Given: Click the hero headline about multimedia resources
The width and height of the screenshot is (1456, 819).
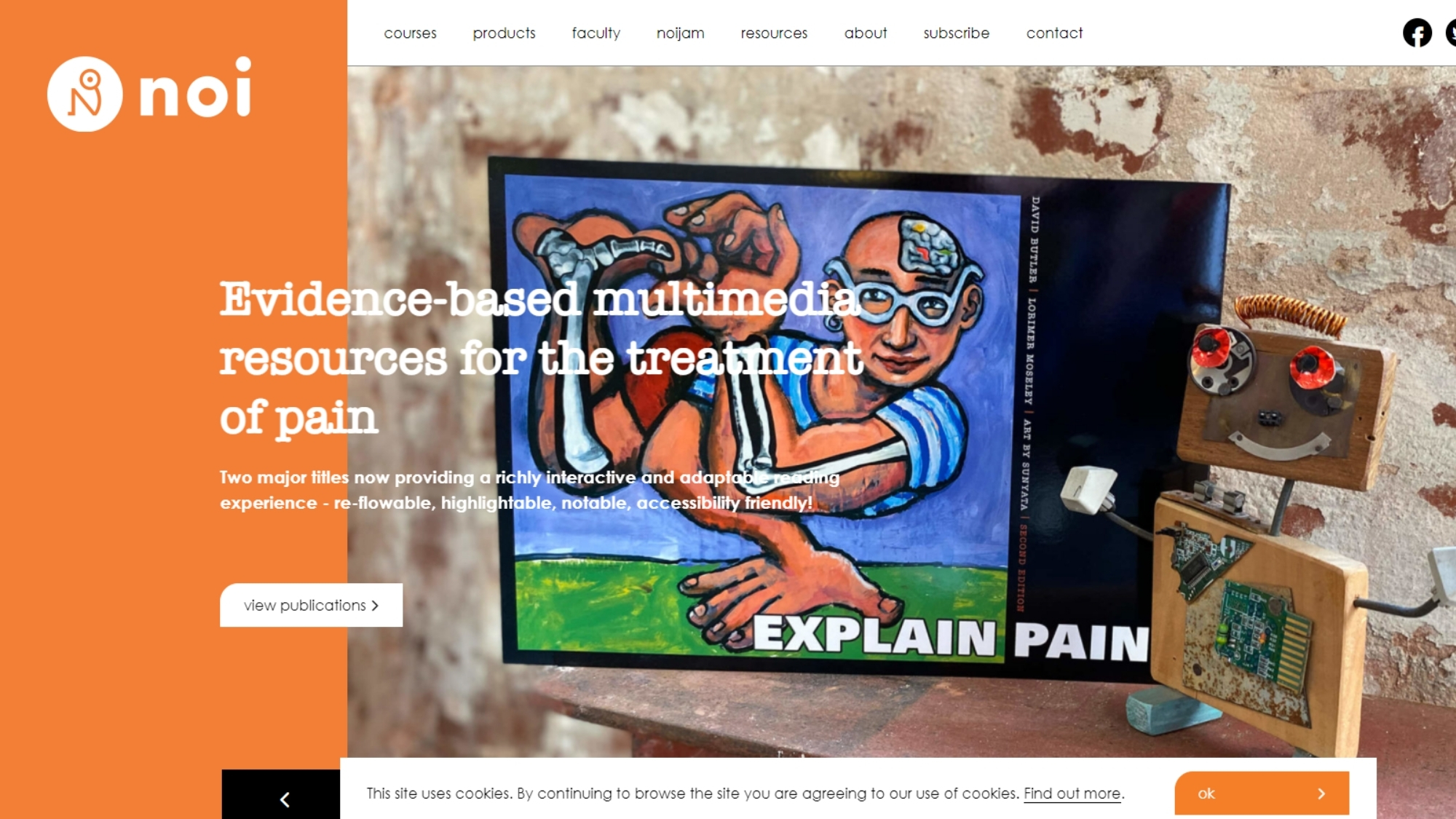Looking at the screenshot, I should pos(541,358).
